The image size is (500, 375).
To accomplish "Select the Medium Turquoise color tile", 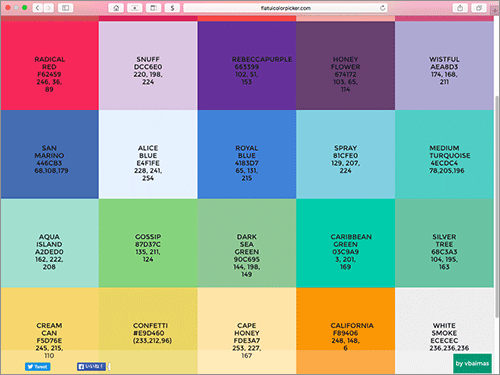I will pos(444,154).
